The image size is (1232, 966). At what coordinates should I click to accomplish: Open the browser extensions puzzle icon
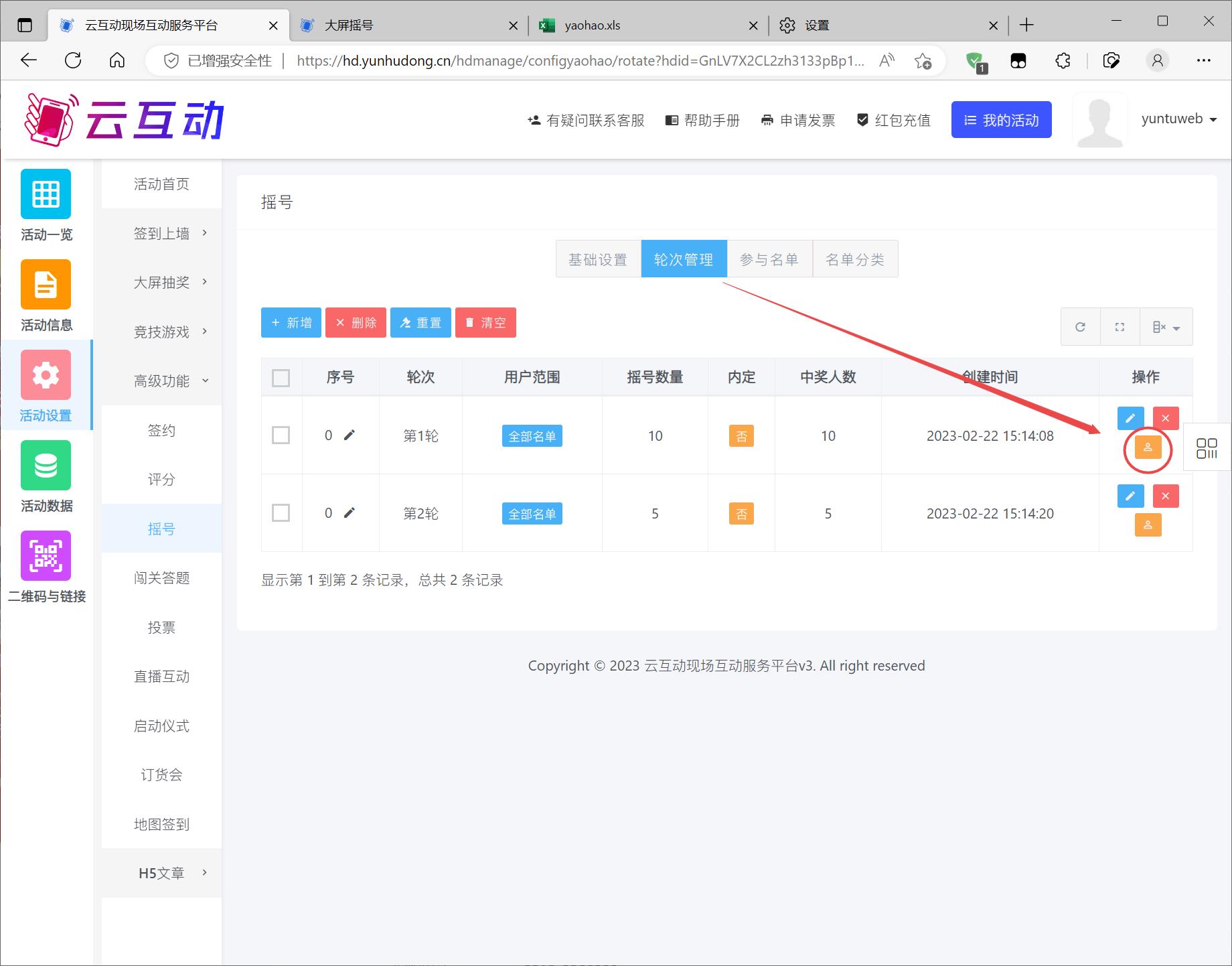[1063, 61]
